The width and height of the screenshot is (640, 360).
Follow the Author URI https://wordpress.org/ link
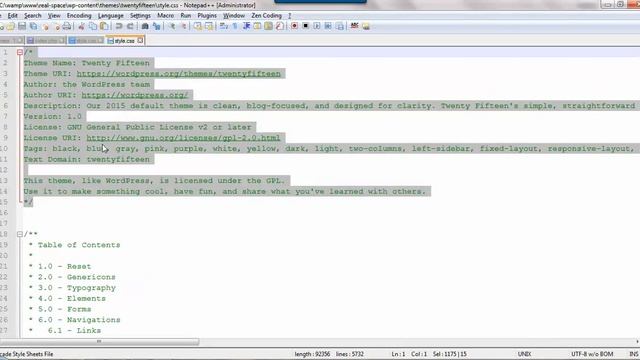click(x=135, y=95)
